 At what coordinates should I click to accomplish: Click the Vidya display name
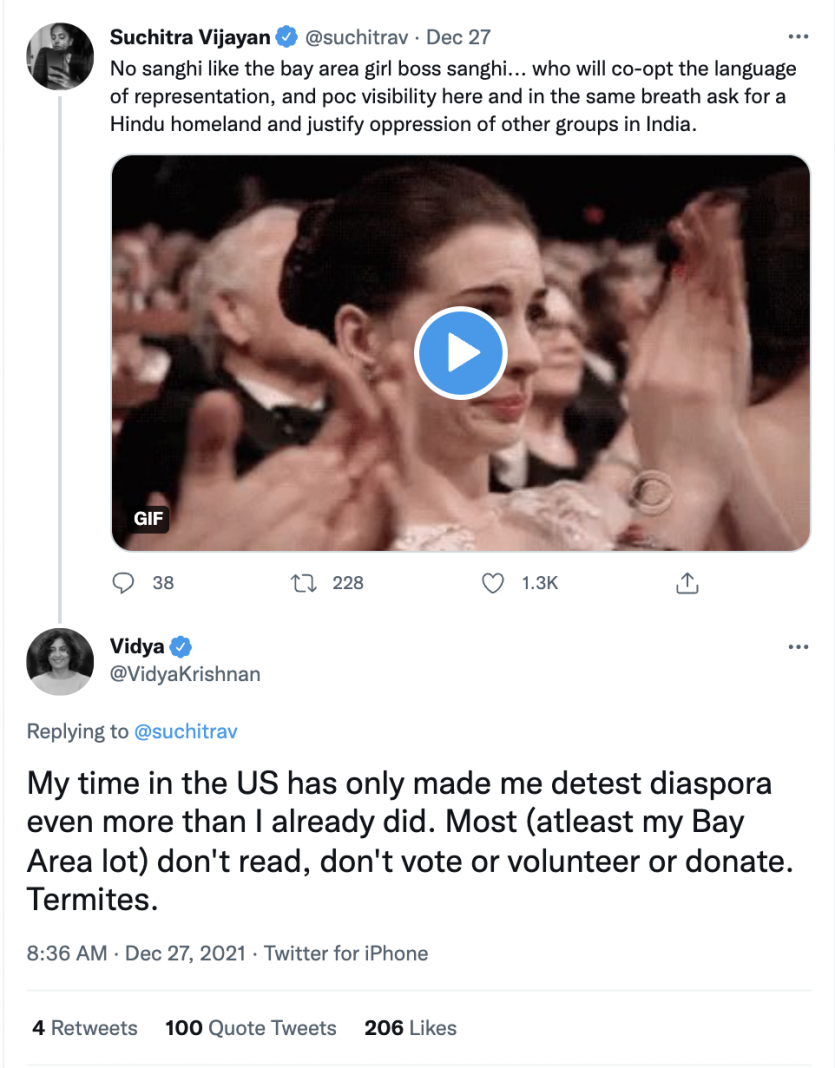137,646
